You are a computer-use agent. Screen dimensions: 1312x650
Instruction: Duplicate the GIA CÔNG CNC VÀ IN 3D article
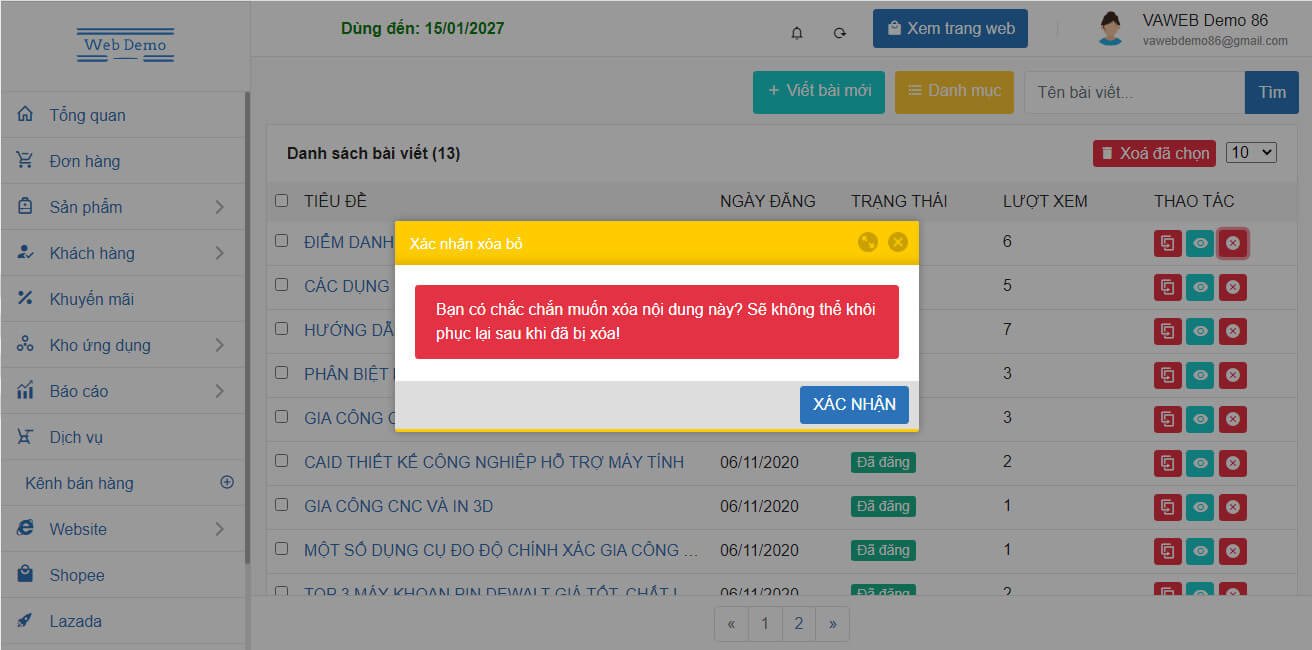tap(1167, 507)
